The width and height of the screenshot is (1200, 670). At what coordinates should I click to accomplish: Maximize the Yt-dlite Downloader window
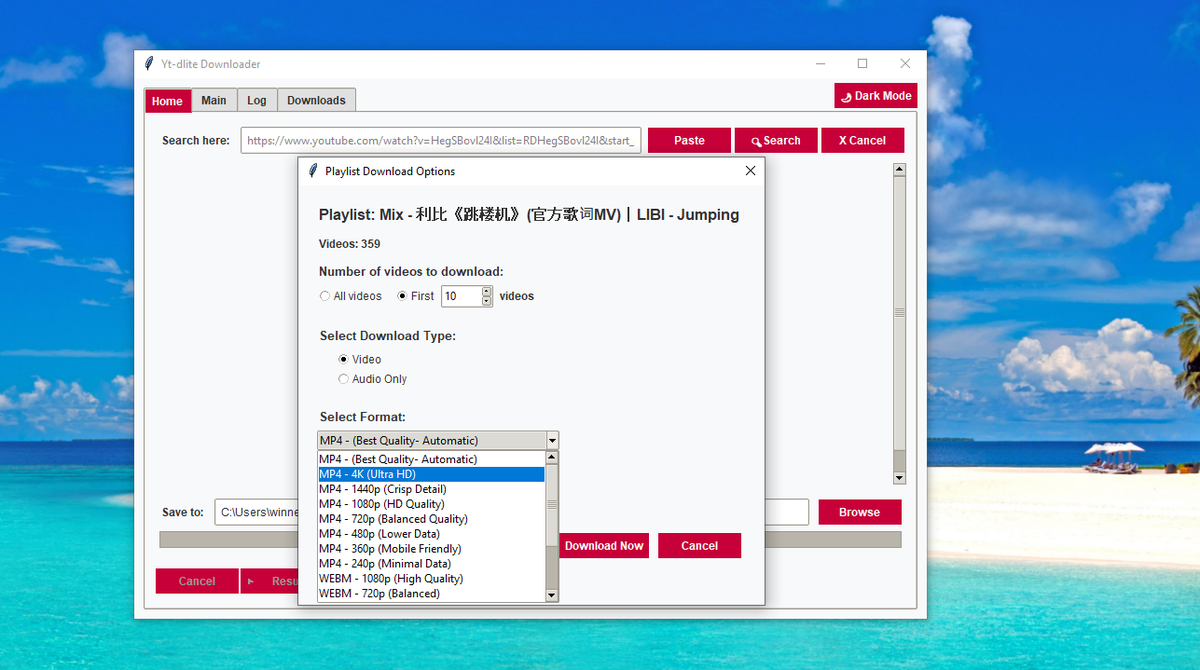click(x=862, y=64)
